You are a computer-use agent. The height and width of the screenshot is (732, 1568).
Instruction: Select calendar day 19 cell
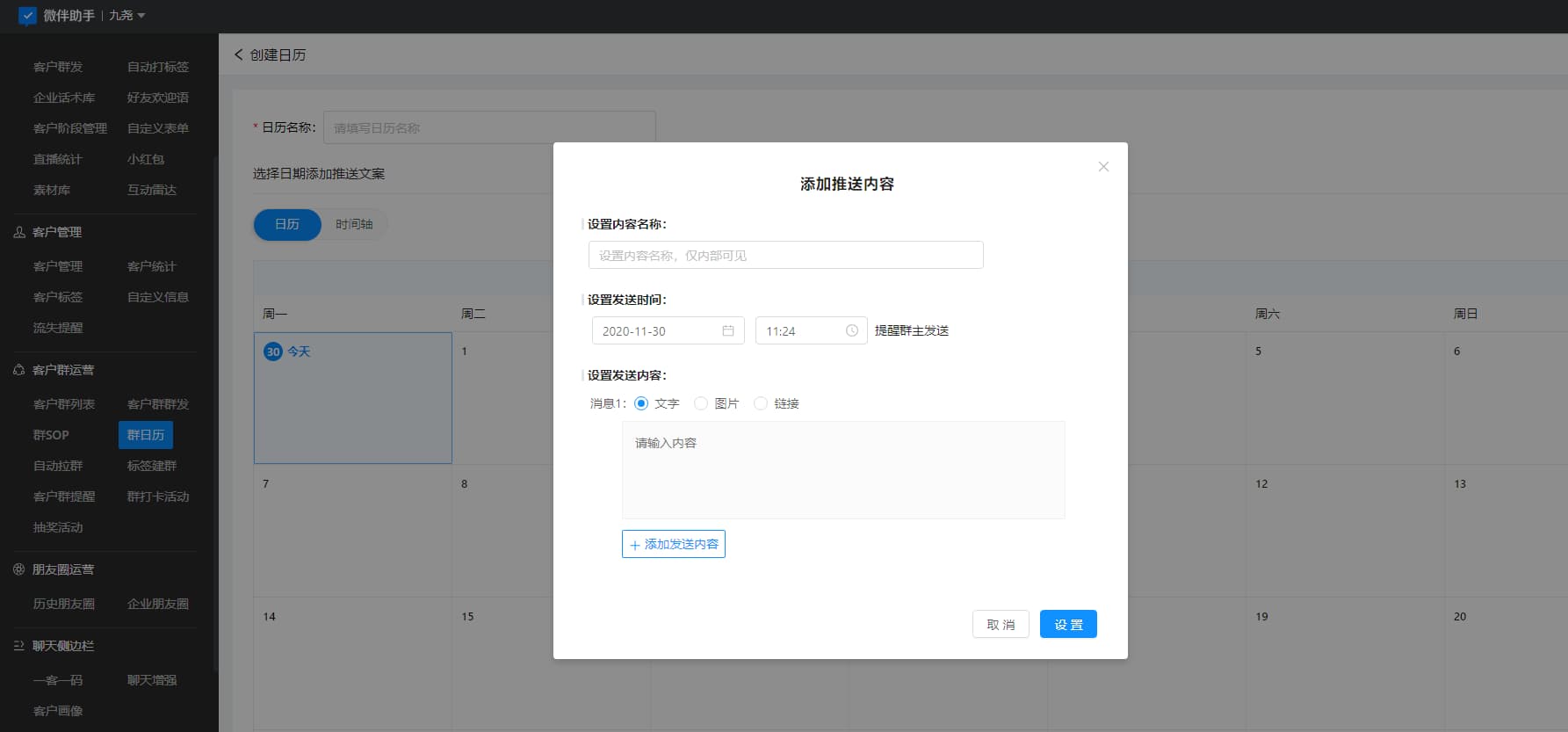pos(1345,663)
